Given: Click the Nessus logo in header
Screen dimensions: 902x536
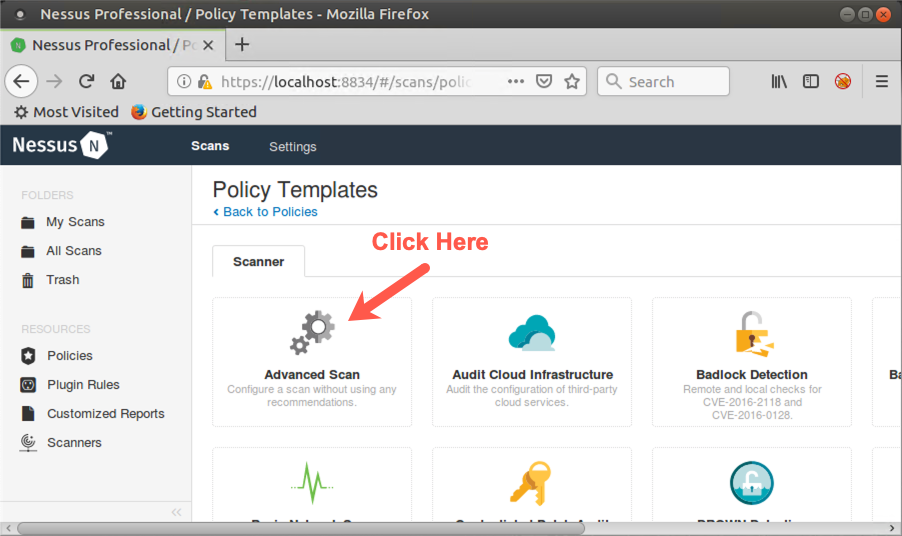Looking at the screenshot, I should [x=61, y=146].
